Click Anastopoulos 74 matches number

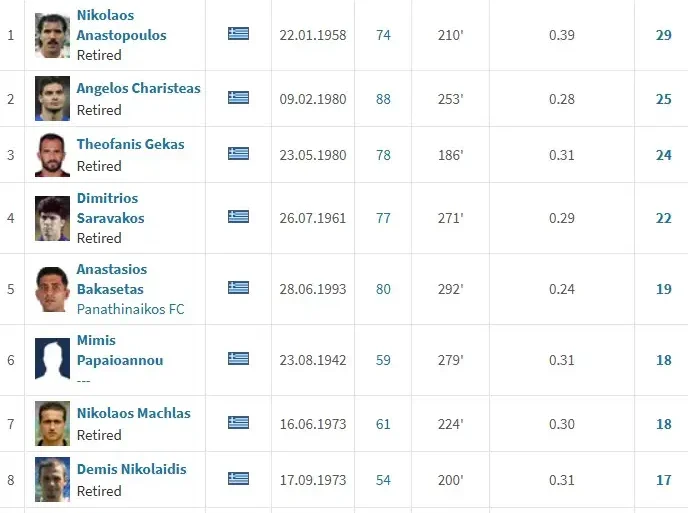tap(383, 35)
